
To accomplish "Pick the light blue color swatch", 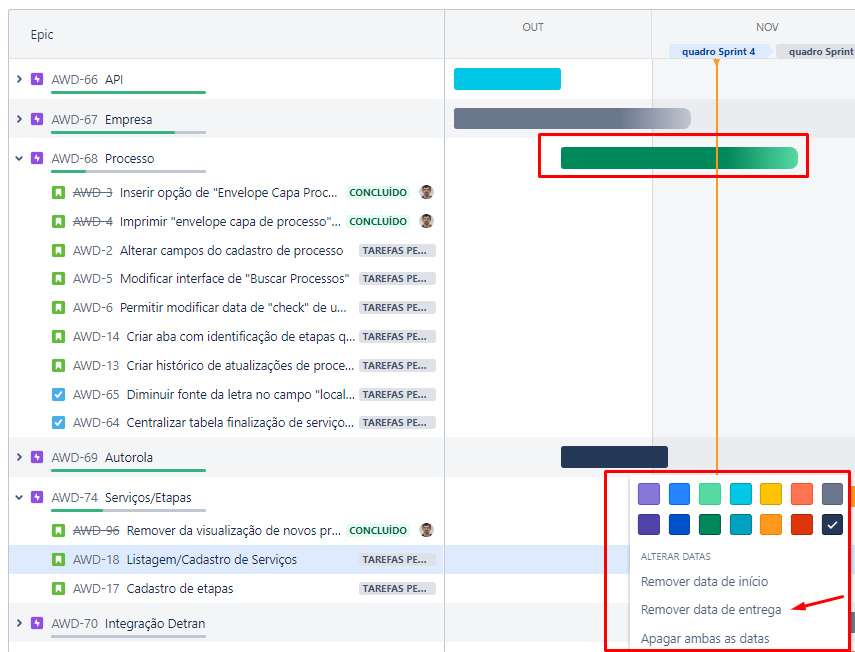I will click(679, 494).
